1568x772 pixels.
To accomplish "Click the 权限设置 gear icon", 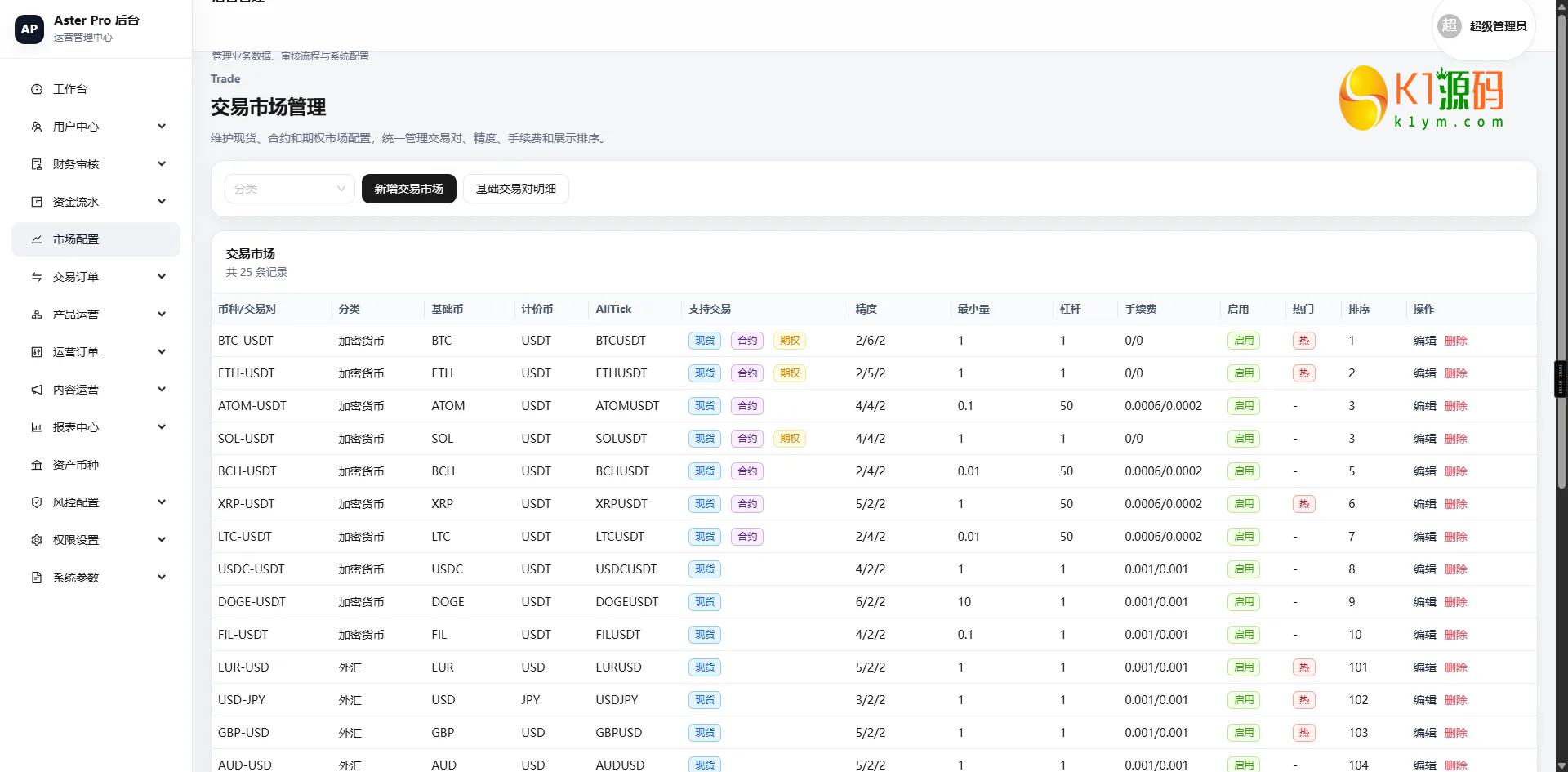I will point(37,540).
